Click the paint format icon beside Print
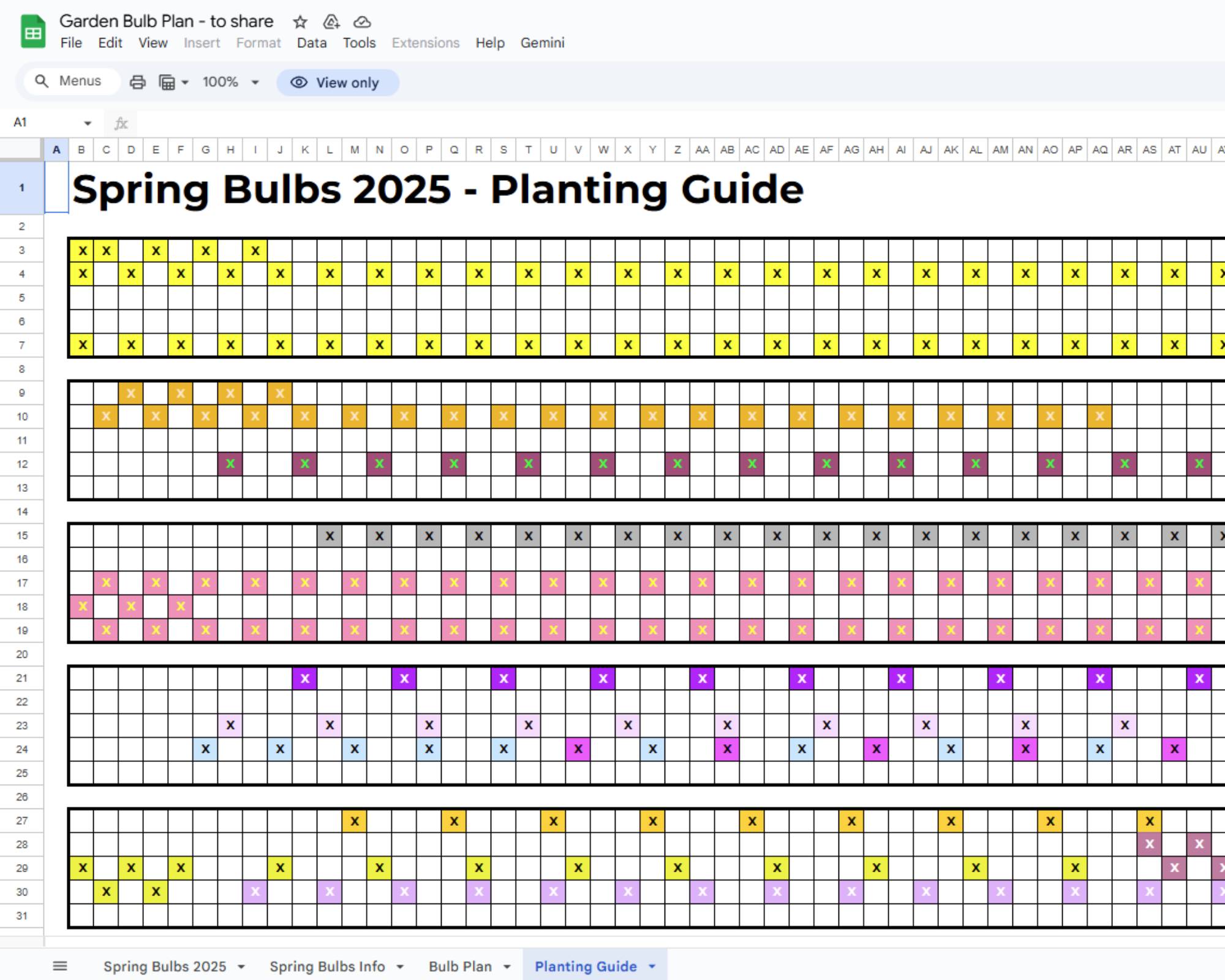 pos(167,81)
